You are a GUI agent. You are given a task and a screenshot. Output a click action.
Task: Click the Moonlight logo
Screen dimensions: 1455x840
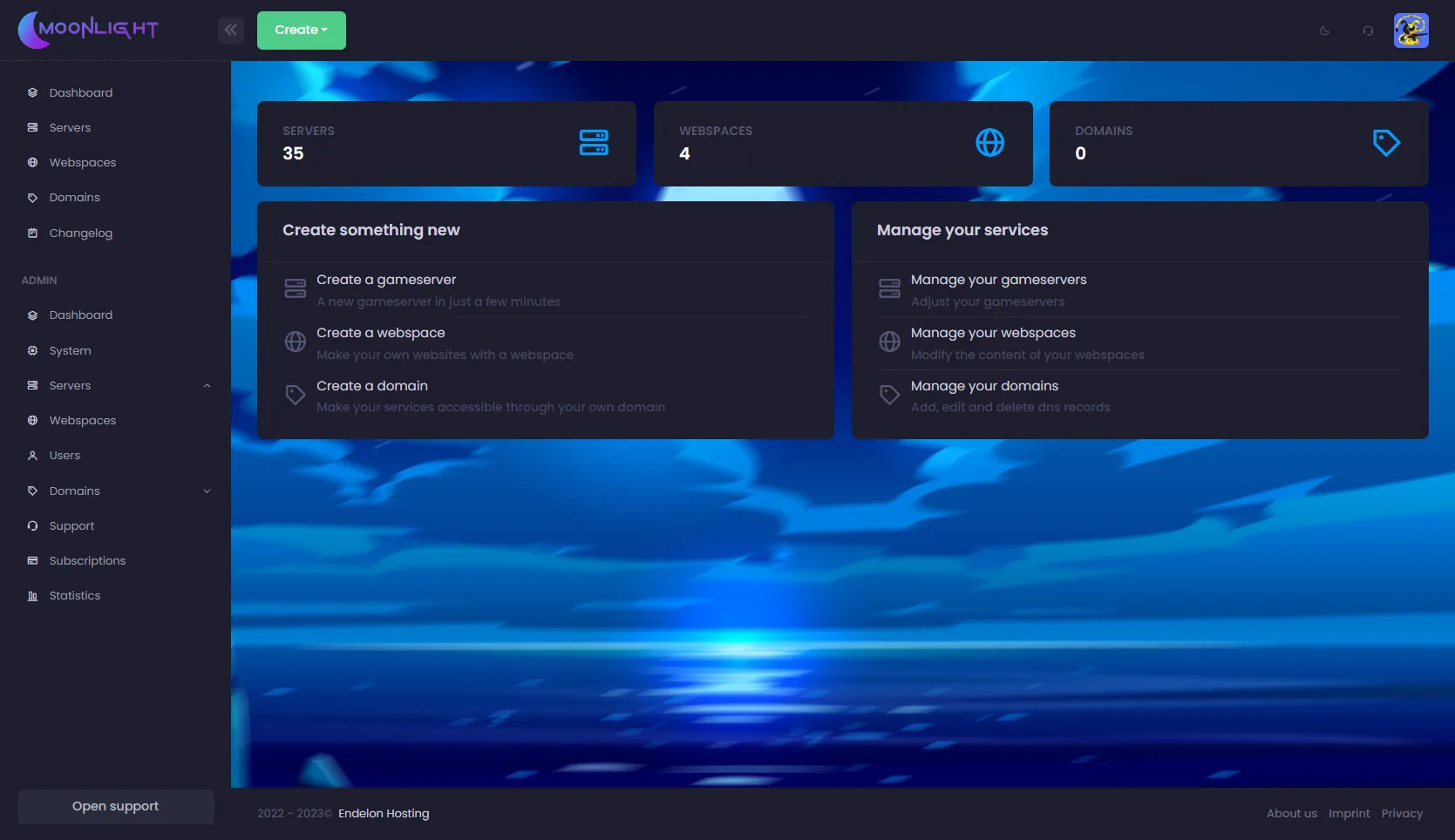(87, 29)
